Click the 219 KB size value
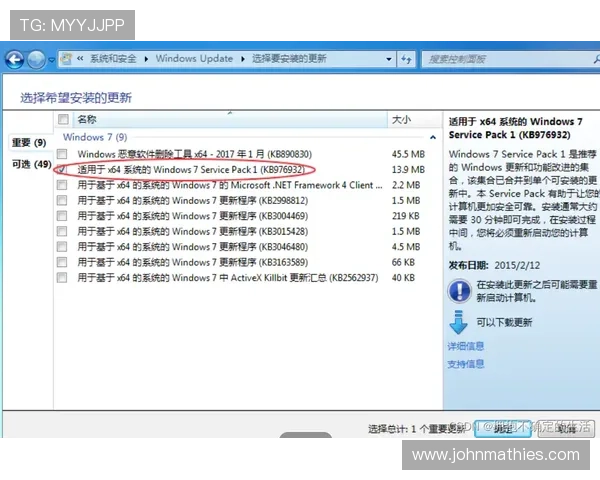This screenshot has height=480, width=600. (406, 216)
